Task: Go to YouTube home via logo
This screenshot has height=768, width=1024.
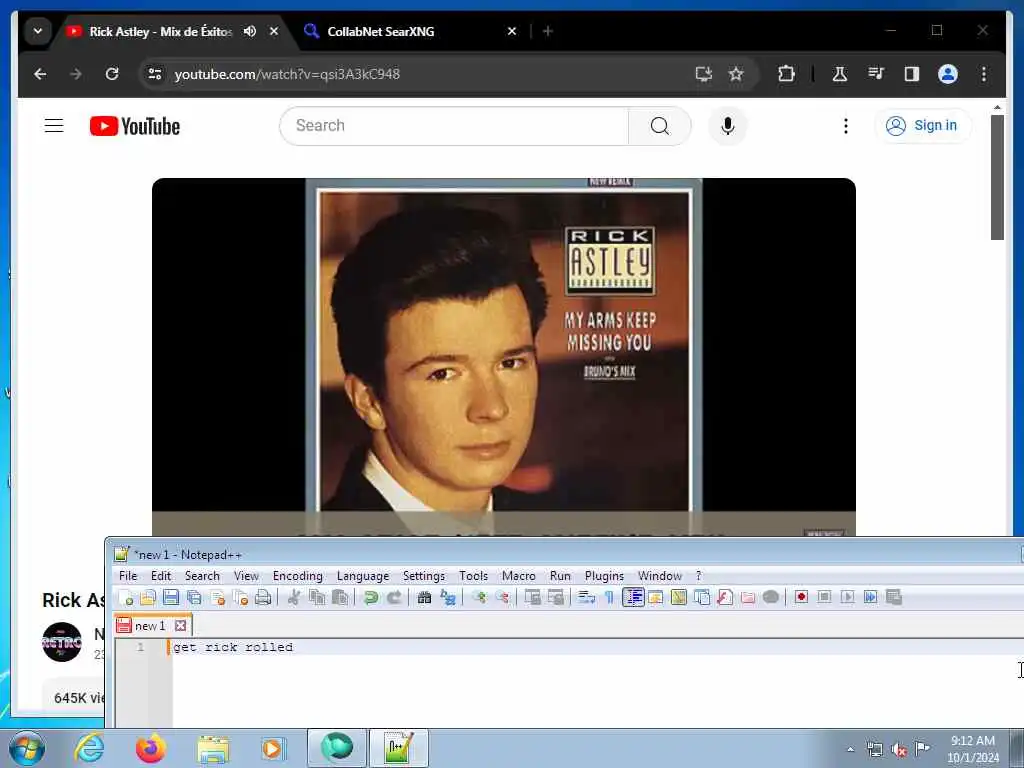Action: (x=135, y=126)
